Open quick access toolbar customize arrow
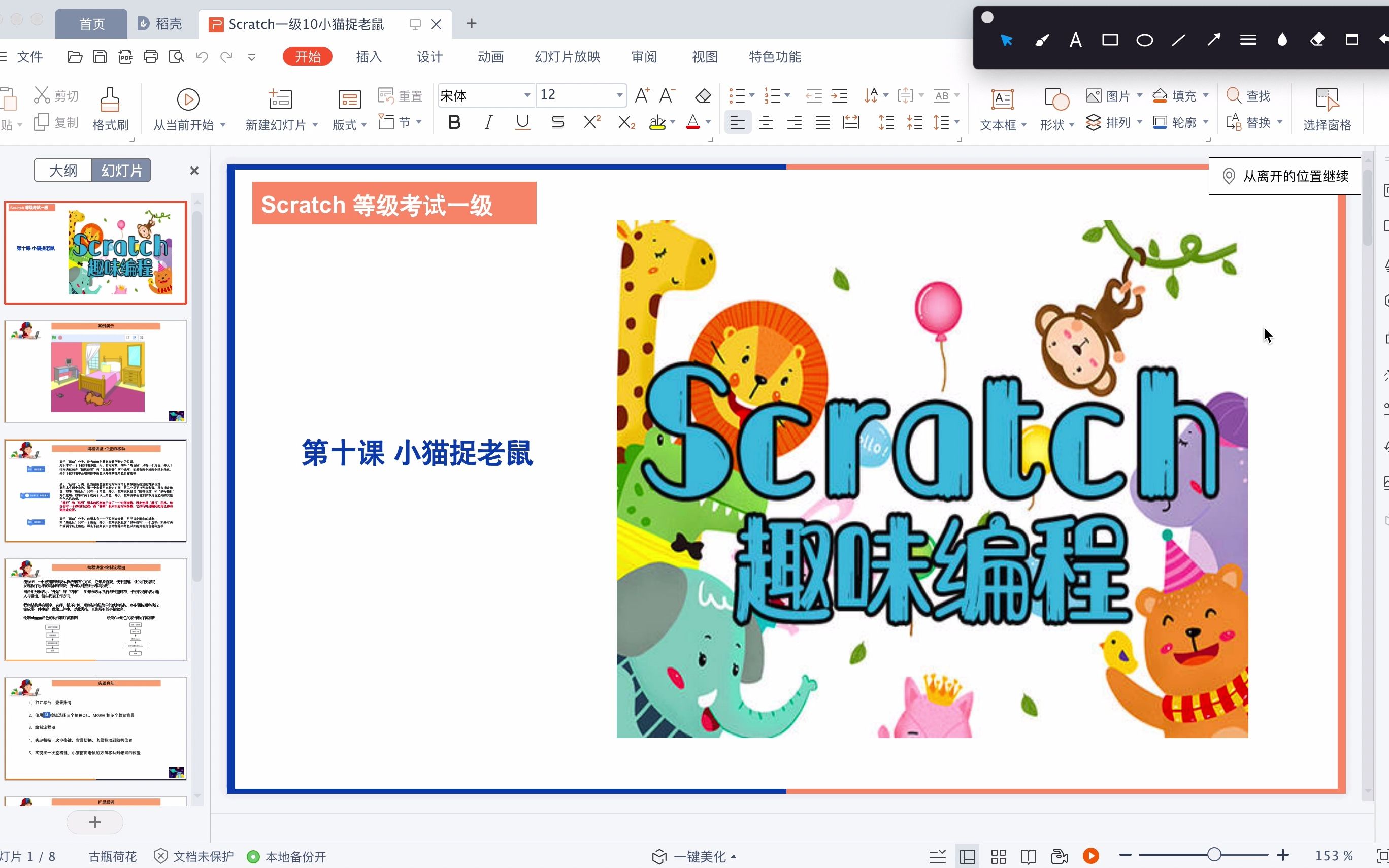Image resolution: width=1389 pixels, height=868 pixels. point(251,57)
